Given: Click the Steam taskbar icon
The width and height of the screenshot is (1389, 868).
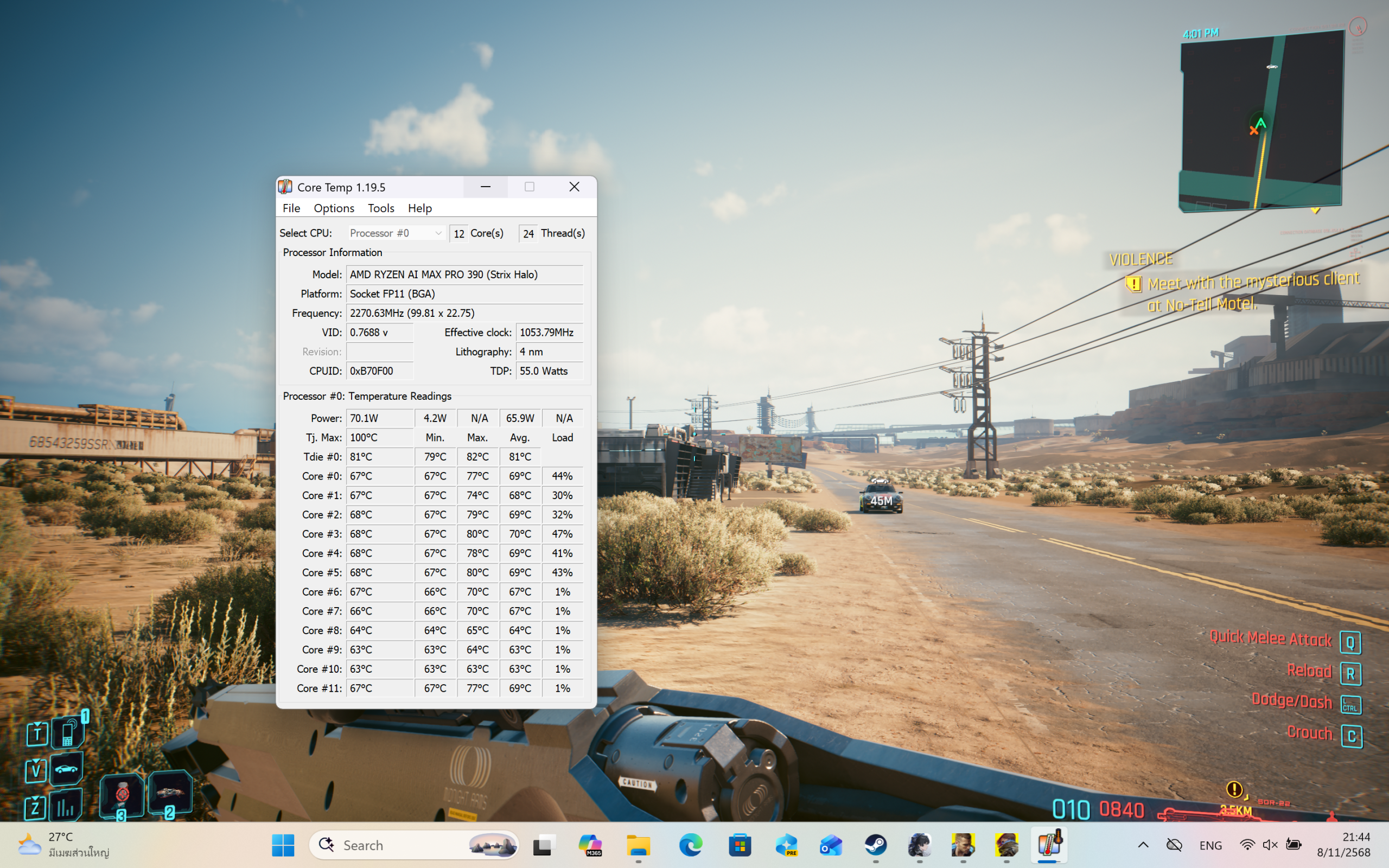Looking at the screenshot, I should (x=875, y=845).
